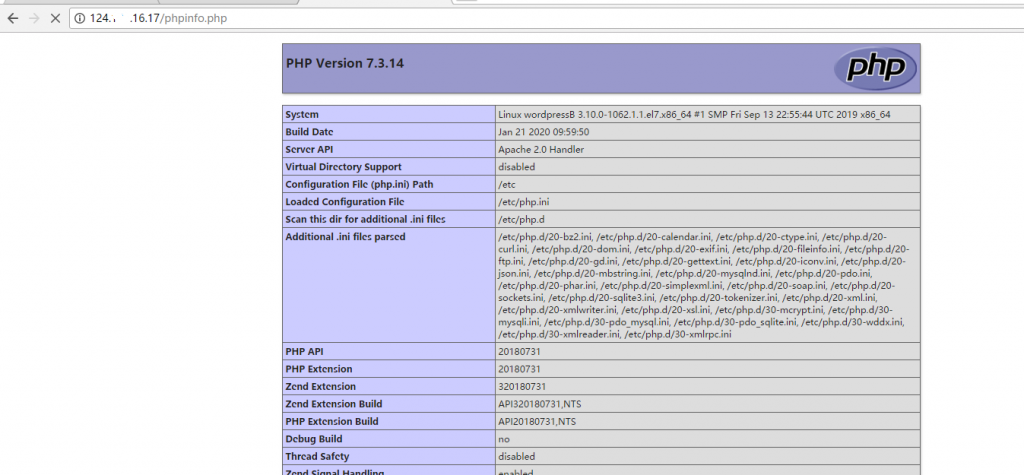
Task: Select the Linux wordpressB kernel string
Action: [694, 114]
